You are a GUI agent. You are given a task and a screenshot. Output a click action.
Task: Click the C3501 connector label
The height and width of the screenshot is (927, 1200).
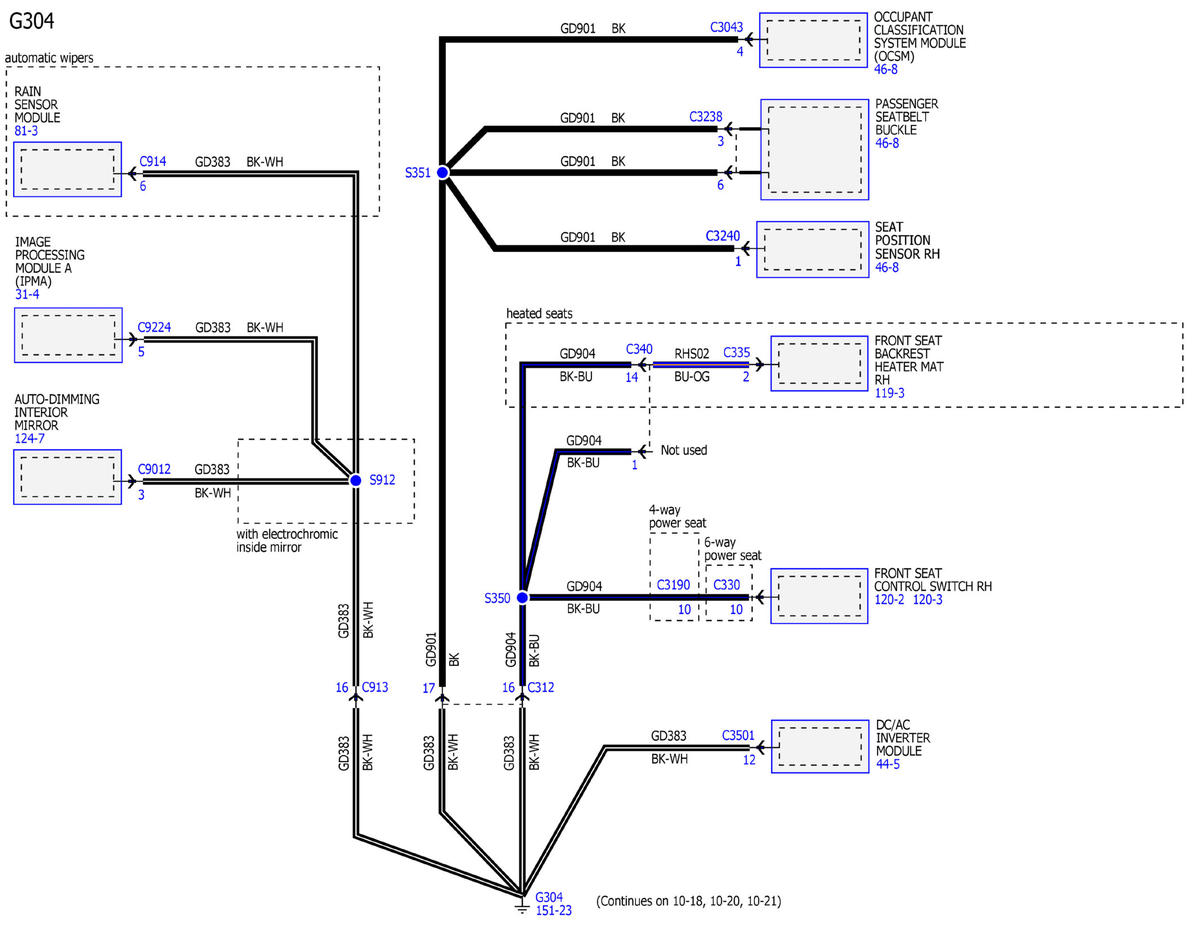click(x=739, y=735)
